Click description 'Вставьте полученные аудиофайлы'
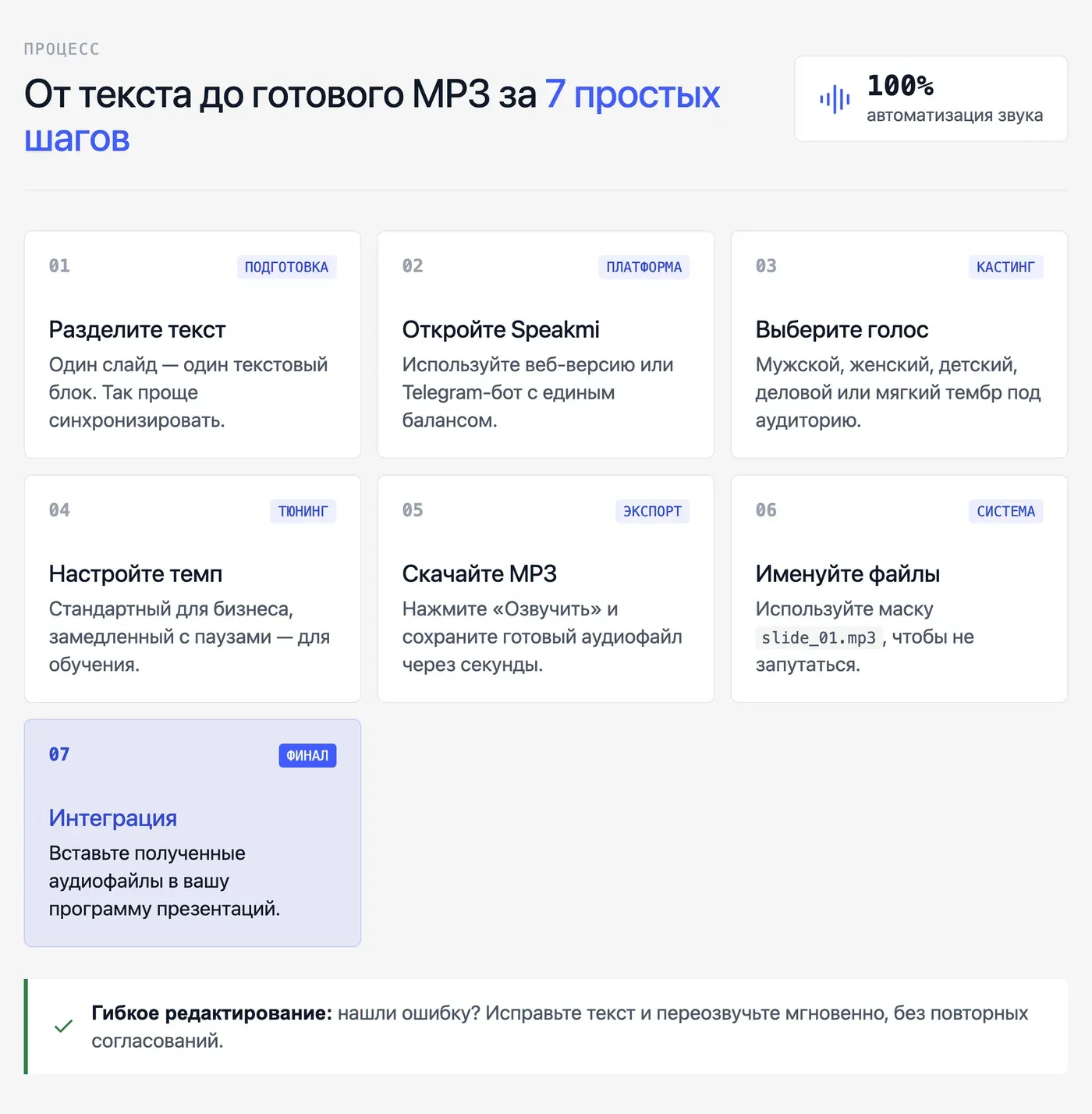The image size is (1092, 1114). (x=165, y=881)
